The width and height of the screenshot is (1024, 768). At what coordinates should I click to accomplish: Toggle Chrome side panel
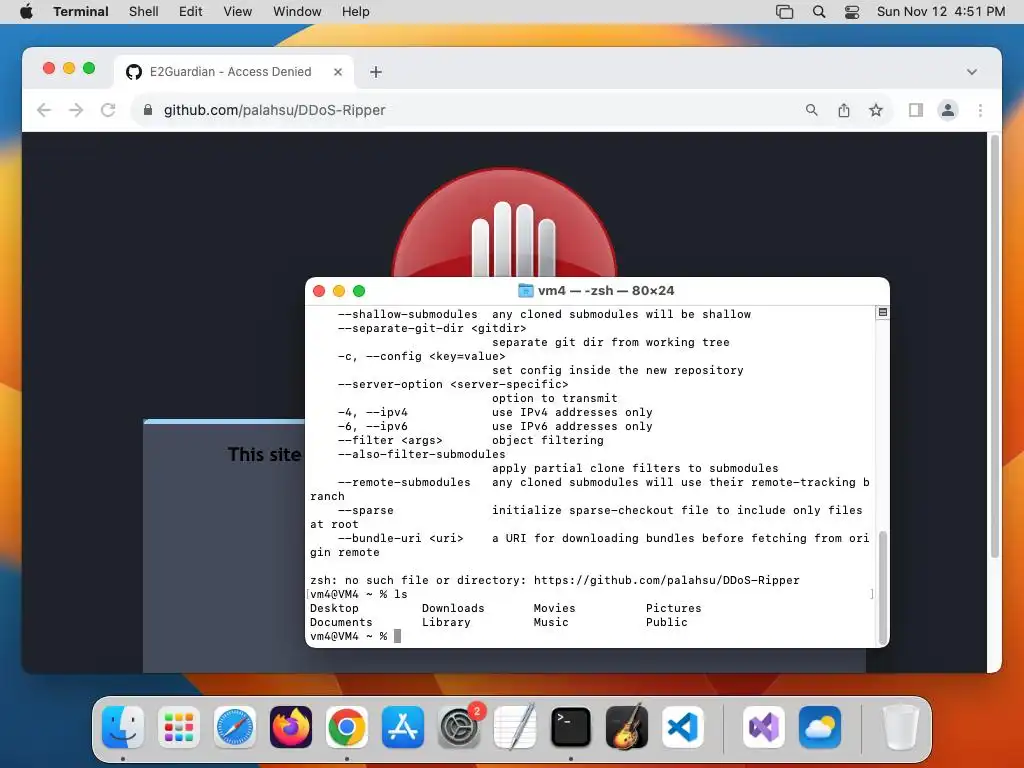916,110
